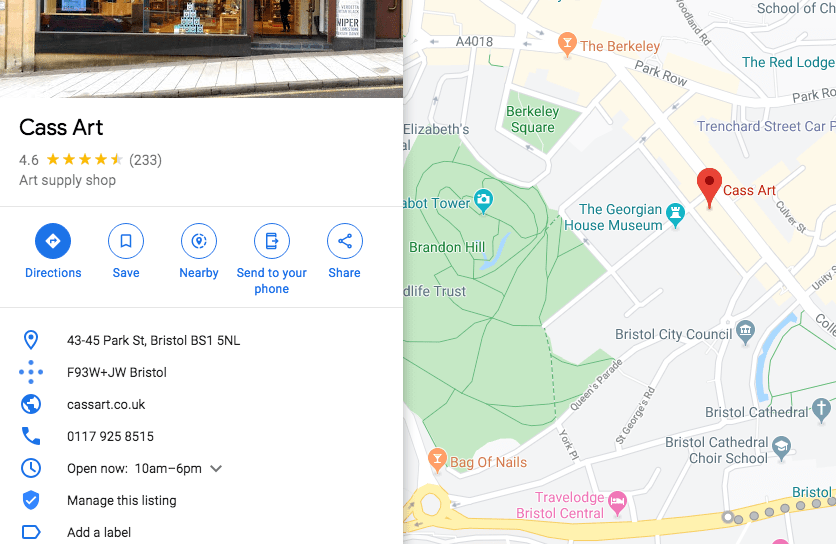This screenshot has width=836, height=544.
Task: Open cassart.co.uk website link
Action: click(x=106, y=404)
